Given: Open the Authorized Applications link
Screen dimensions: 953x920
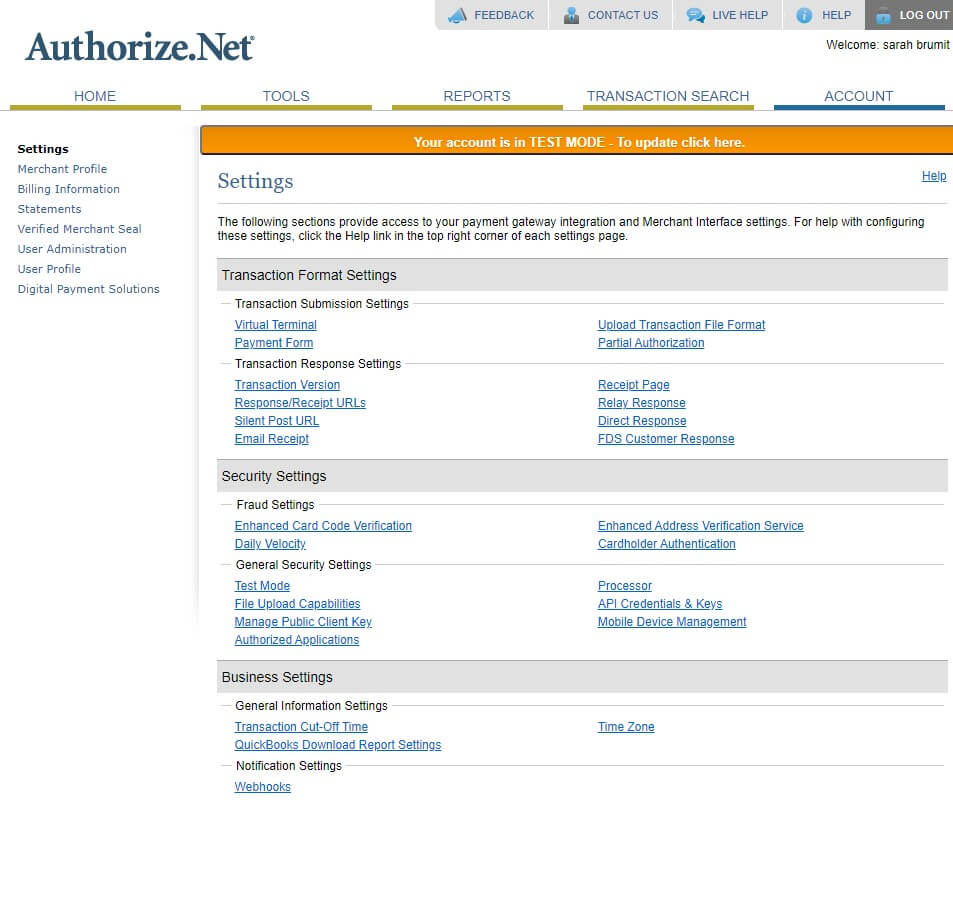Looking at the screenshot, I should [297, 640].
